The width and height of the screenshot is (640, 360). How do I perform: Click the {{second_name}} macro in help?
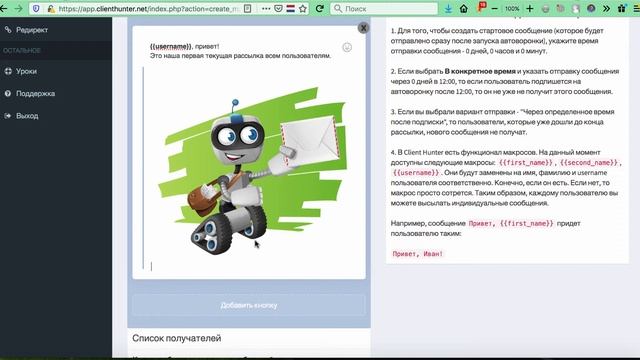[x=589, y=163]
